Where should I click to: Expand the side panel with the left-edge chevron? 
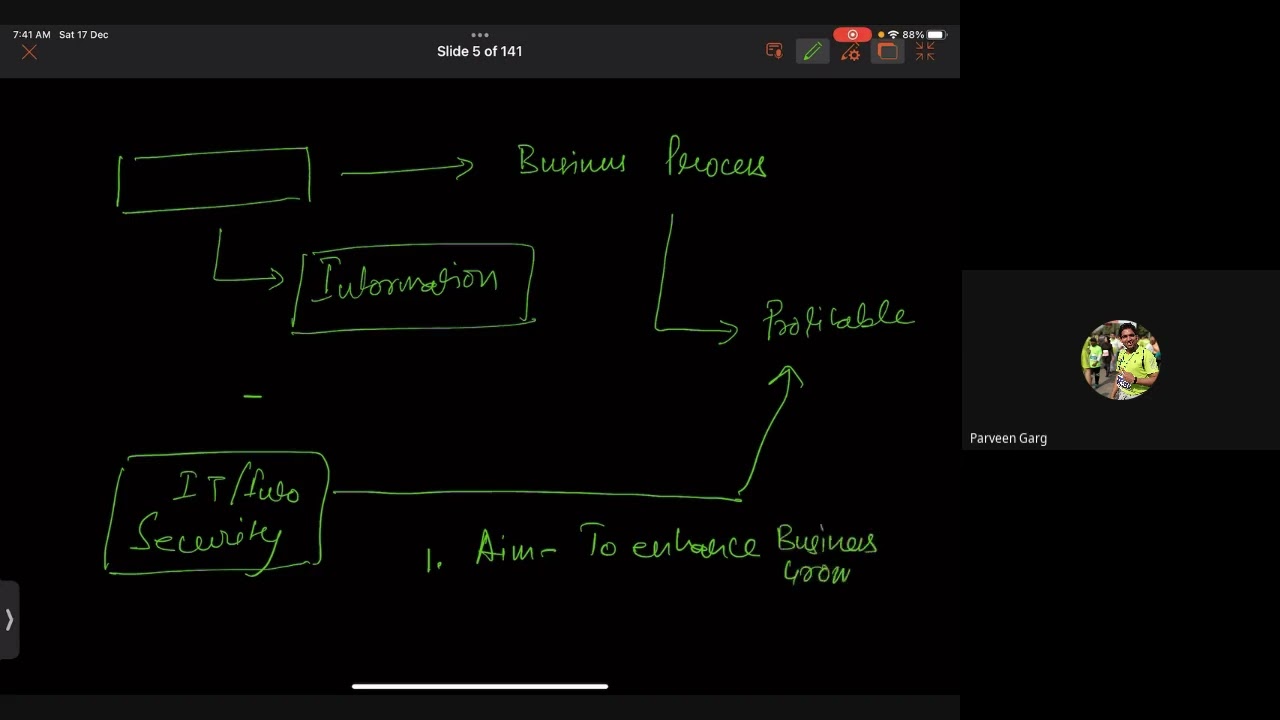9,620
